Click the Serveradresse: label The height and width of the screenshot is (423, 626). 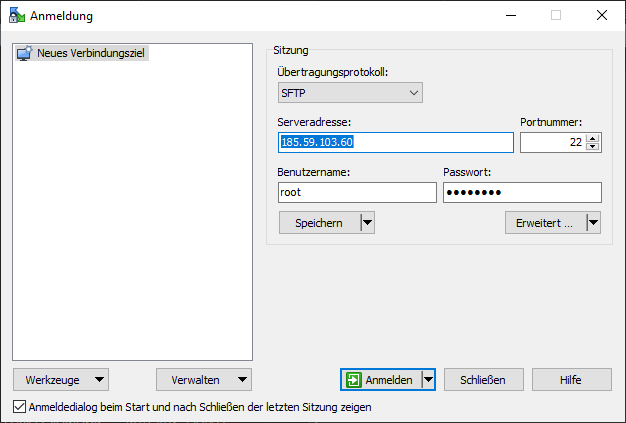314,122
